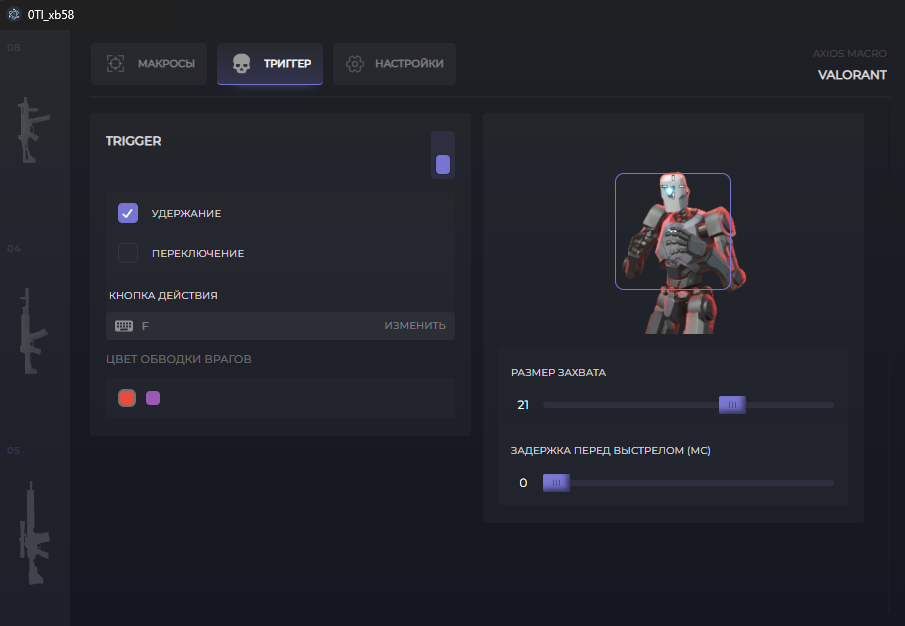Viewport: 905px width, 626px height.
Task: Enable the Переключение checkbox
Action: click(x=128, y=253)
